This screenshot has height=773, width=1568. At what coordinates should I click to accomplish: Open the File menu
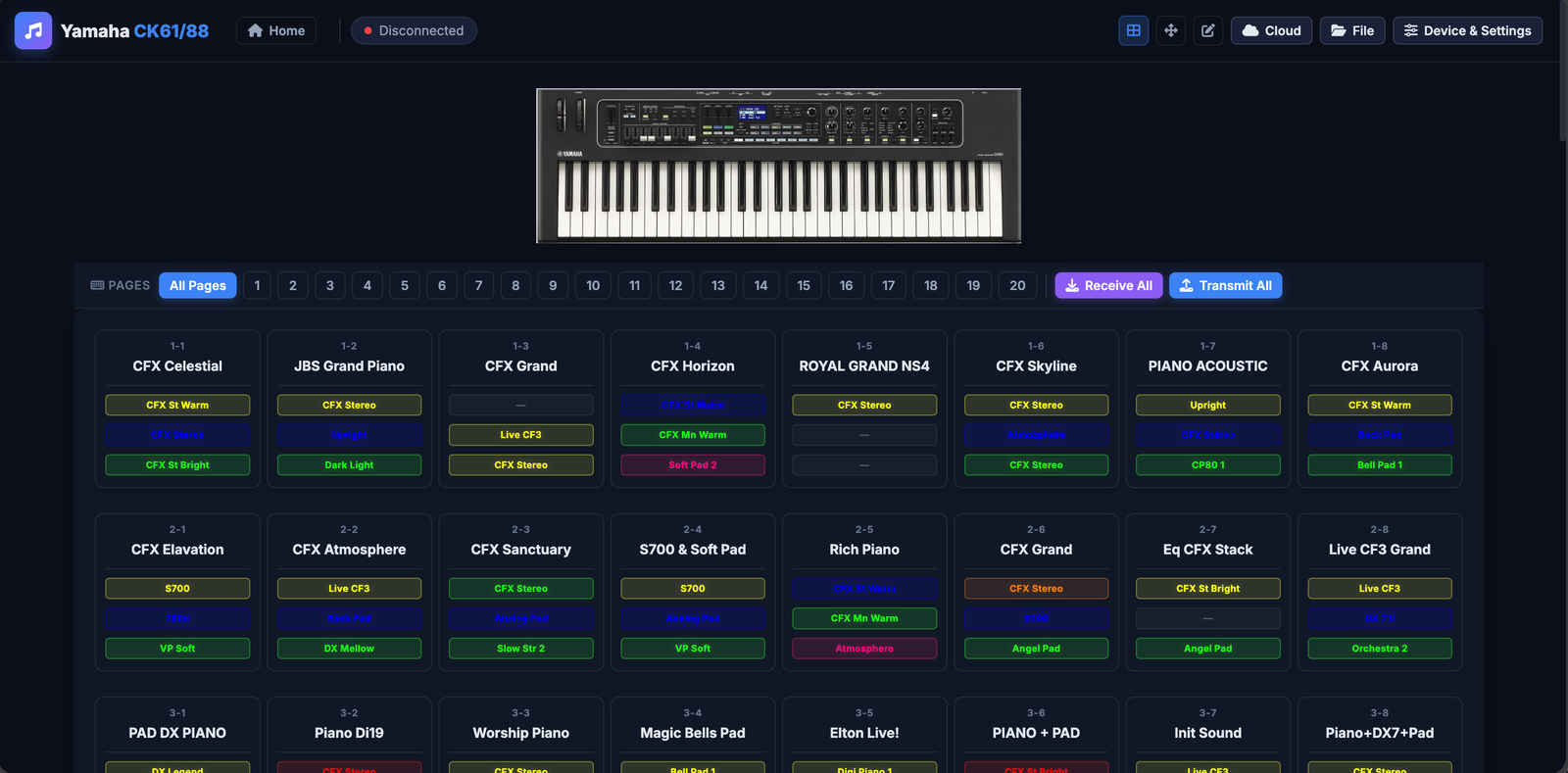pyautogui.click(x=1352, y=30)
